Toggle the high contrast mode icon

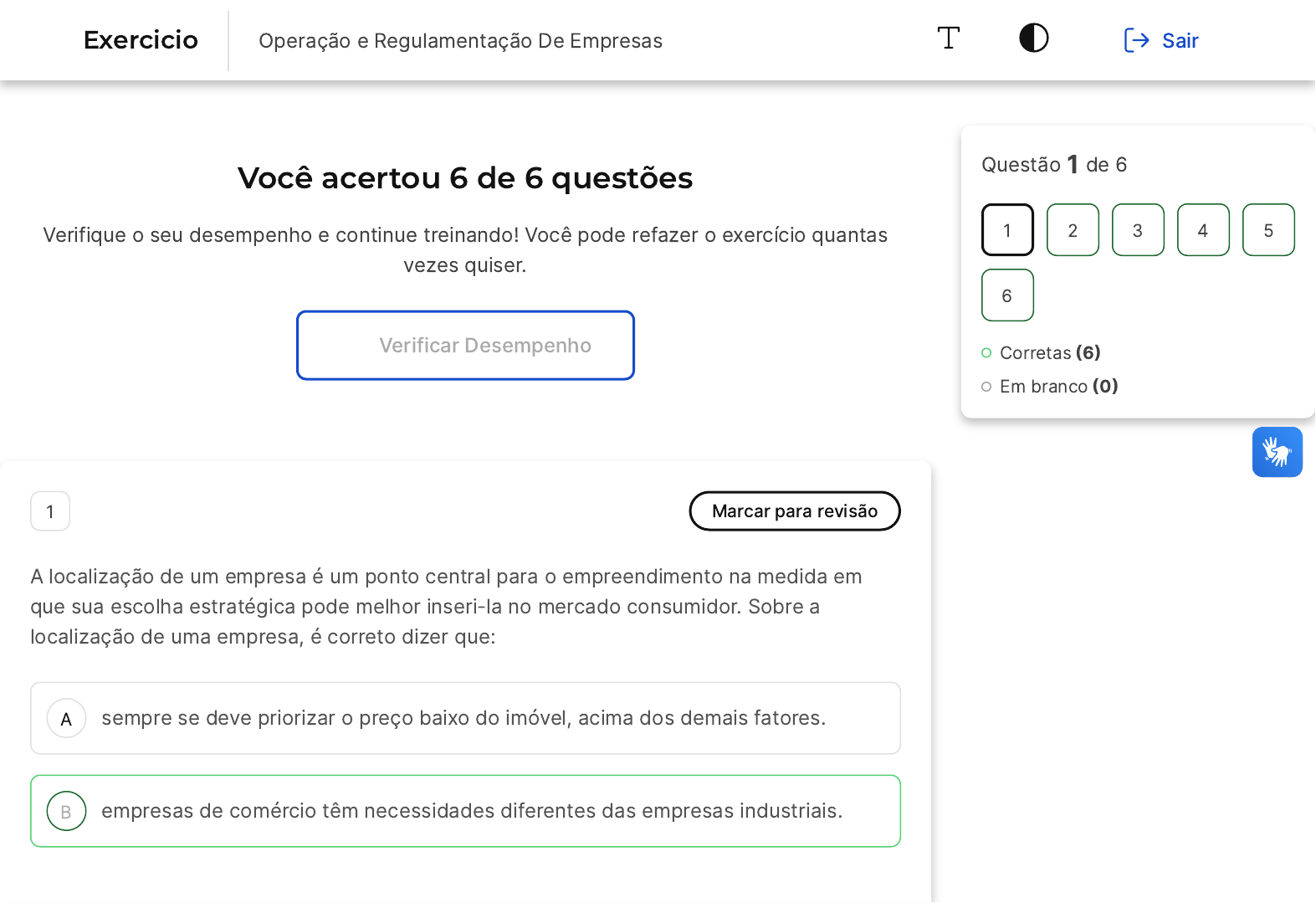click(x=1033, y=38)
